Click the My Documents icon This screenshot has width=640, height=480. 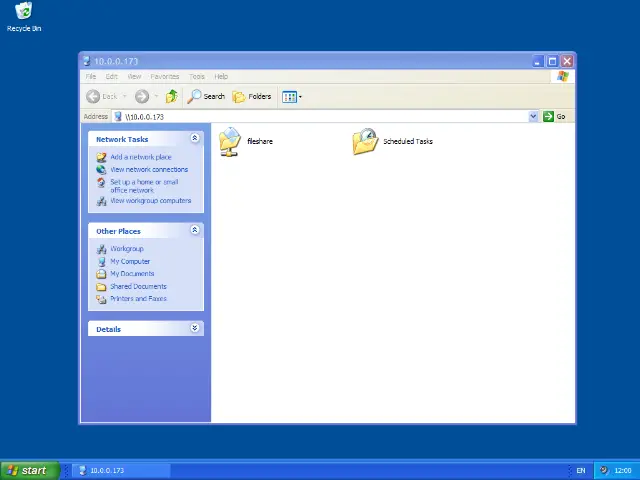(x=101, y=274)
